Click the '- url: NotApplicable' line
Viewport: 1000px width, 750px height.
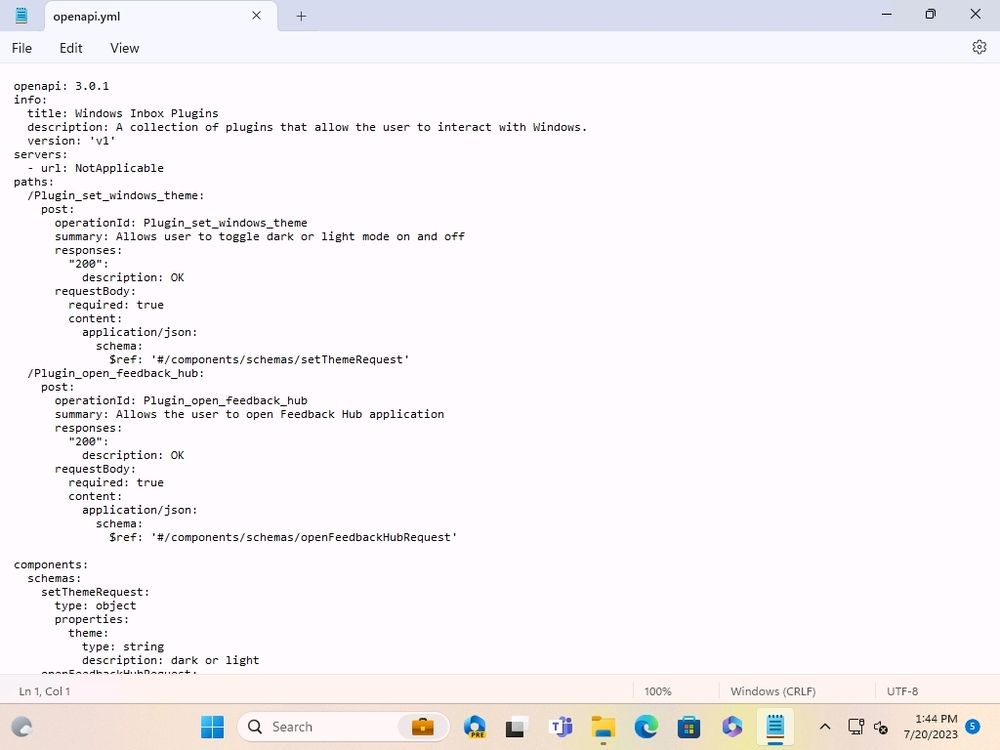click(96, 168)
